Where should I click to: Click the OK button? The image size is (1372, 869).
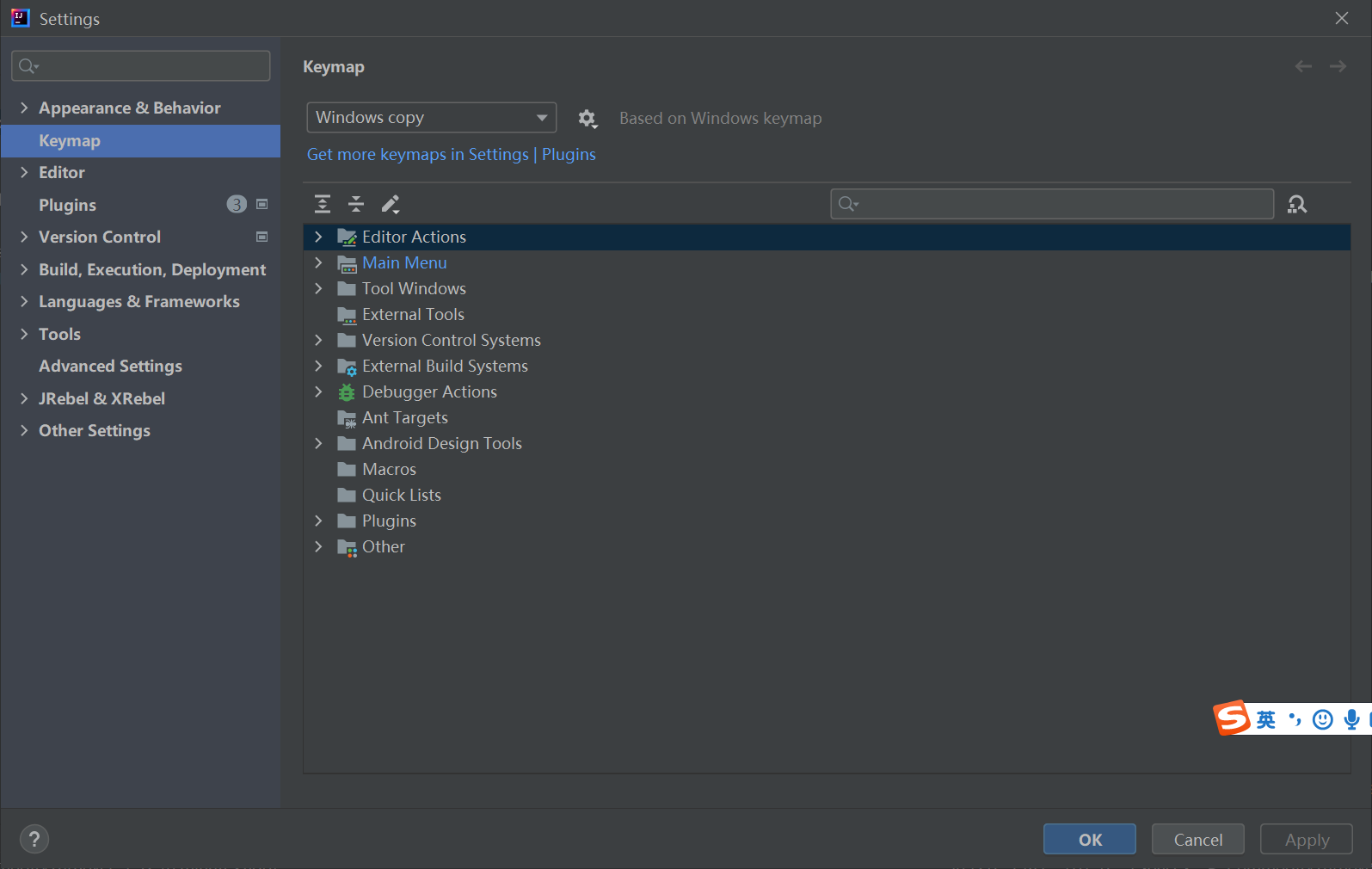coord(1090,839)
